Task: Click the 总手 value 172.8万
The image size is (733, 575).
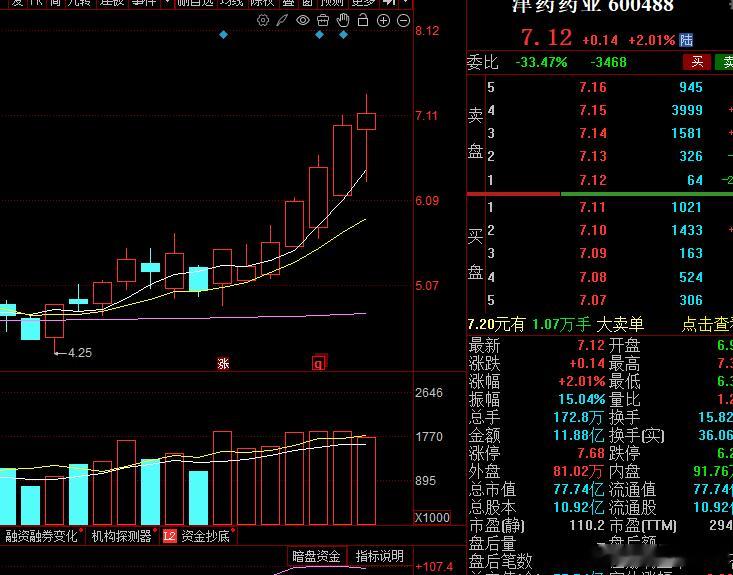Action: pos(578,417)
